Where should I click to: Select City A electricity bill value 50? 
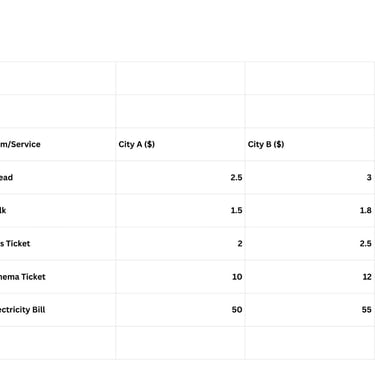point(180,310)
